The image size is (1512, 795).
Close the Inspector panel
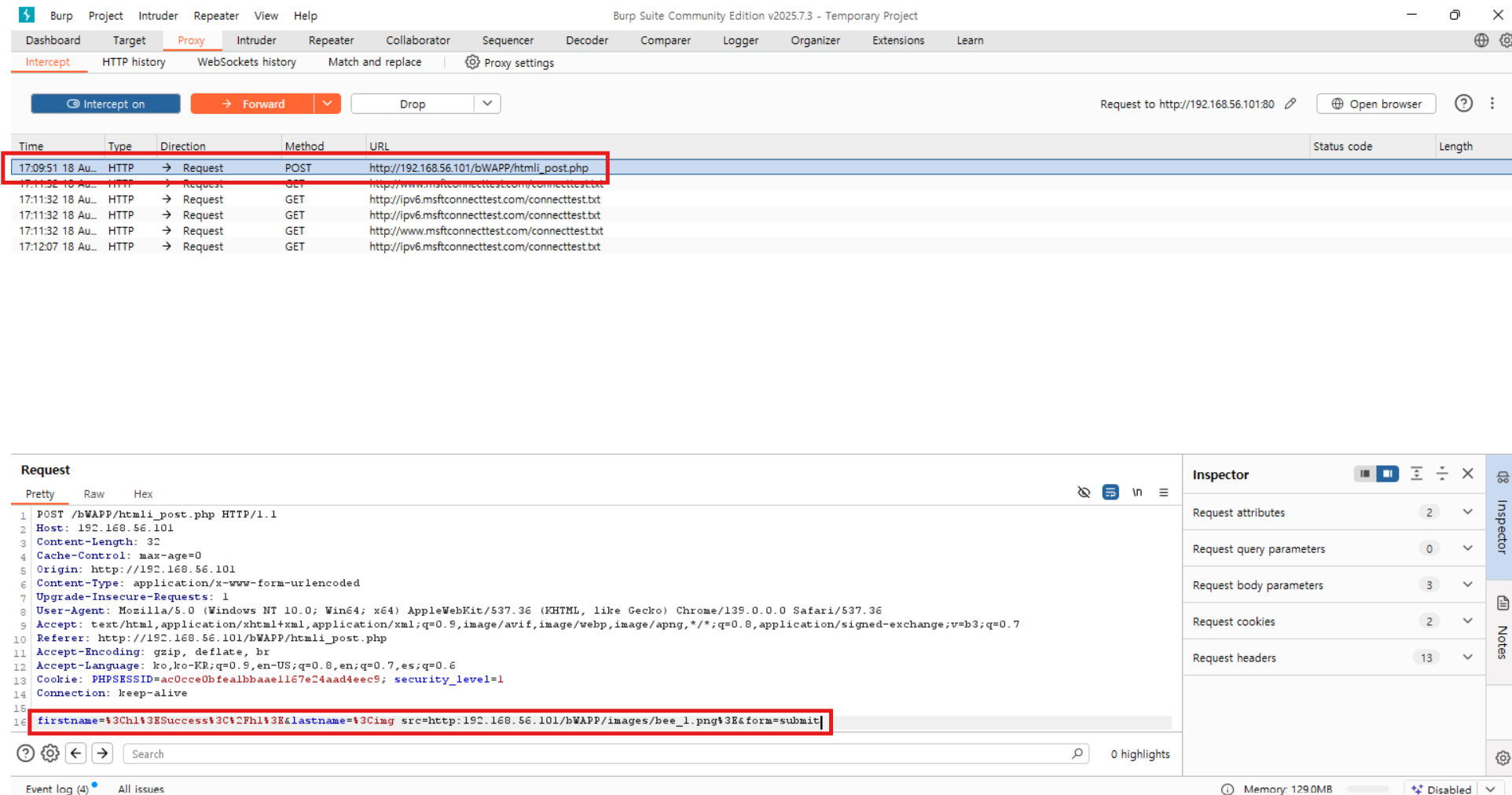point(1467,474)
